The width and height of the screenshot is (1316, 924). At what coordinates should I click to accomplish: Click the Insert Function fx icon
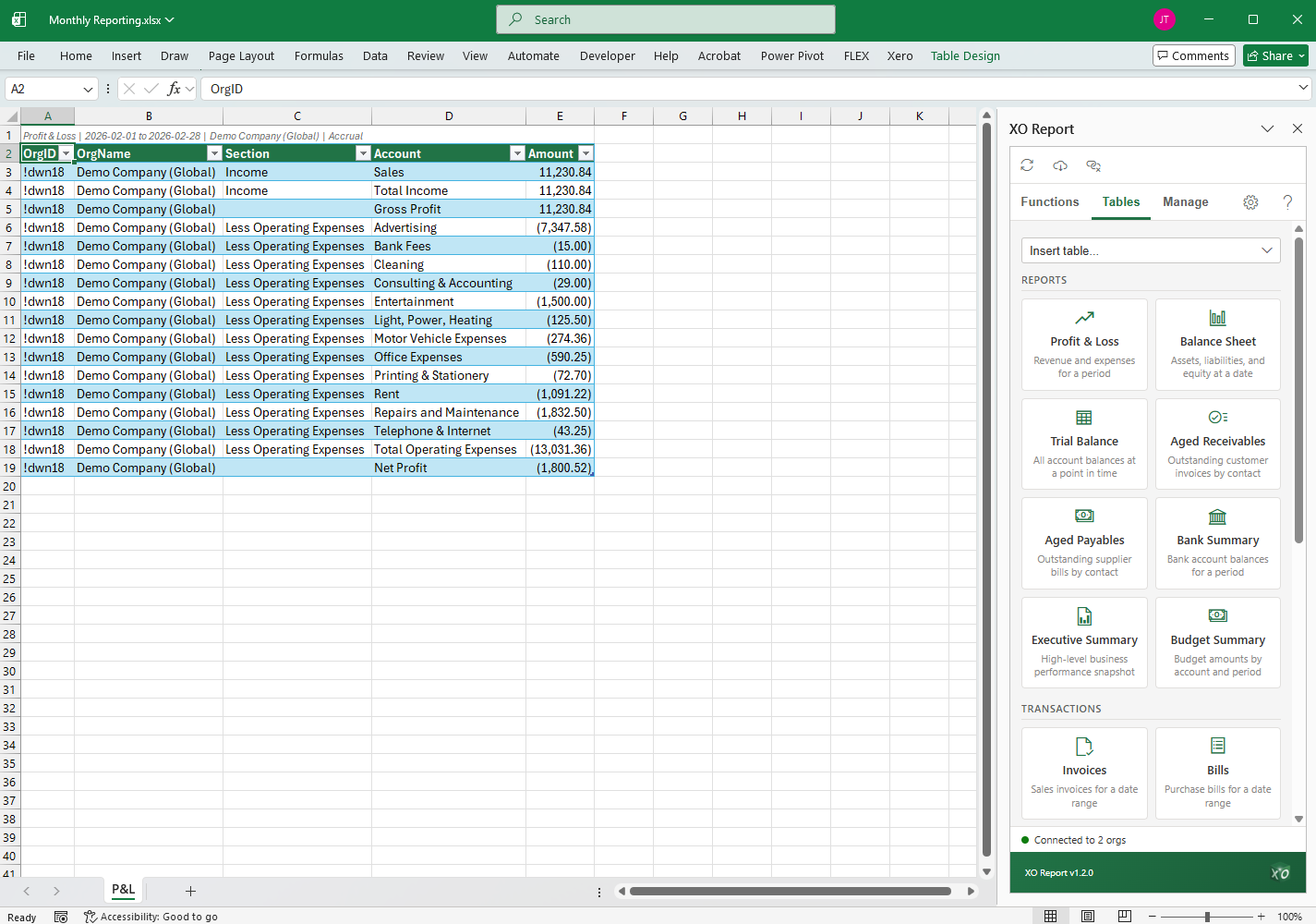tap(174, 89)
